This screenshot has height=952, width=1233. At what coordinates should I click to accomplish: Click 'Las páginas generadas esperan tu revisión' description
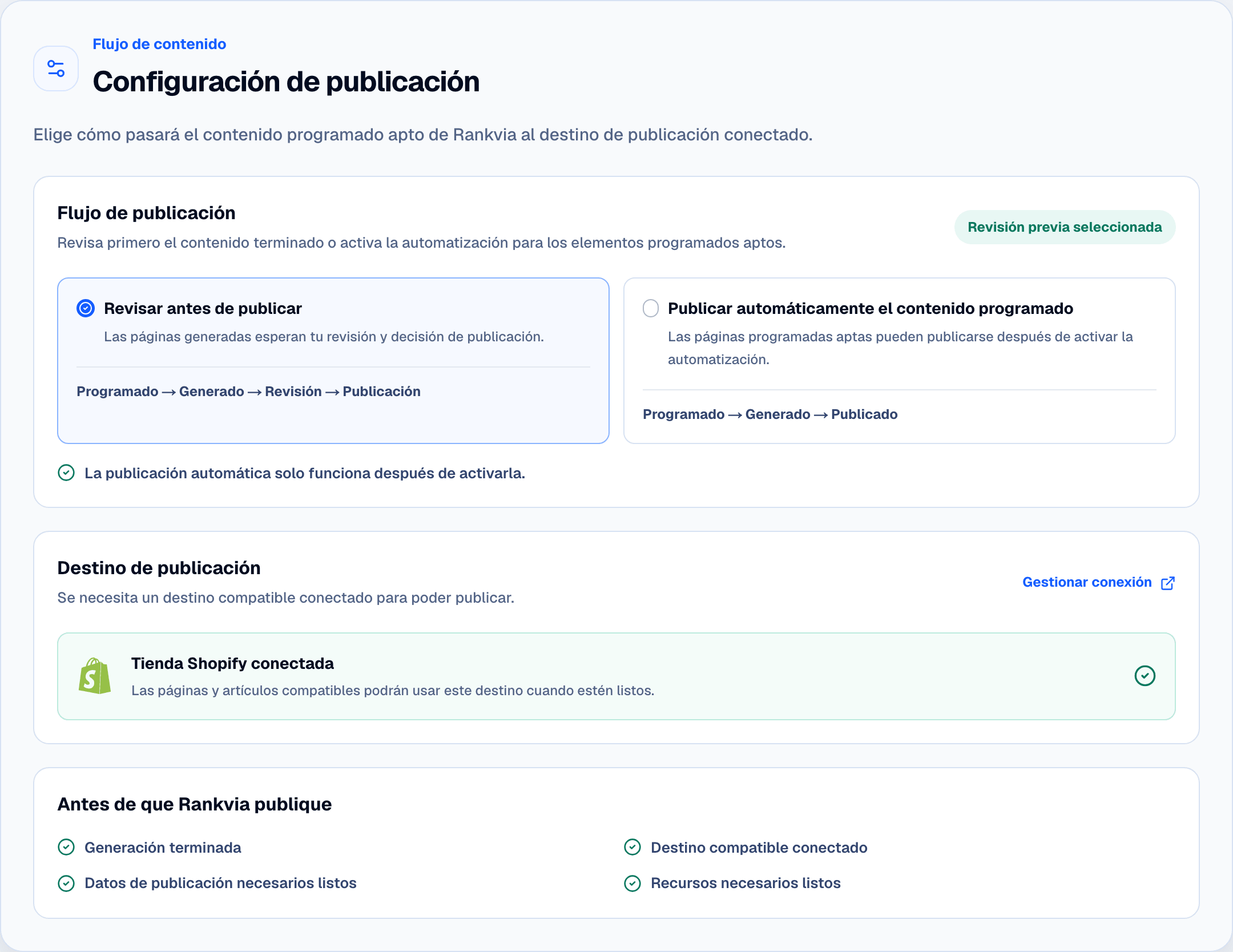click(x=324, y=337)
